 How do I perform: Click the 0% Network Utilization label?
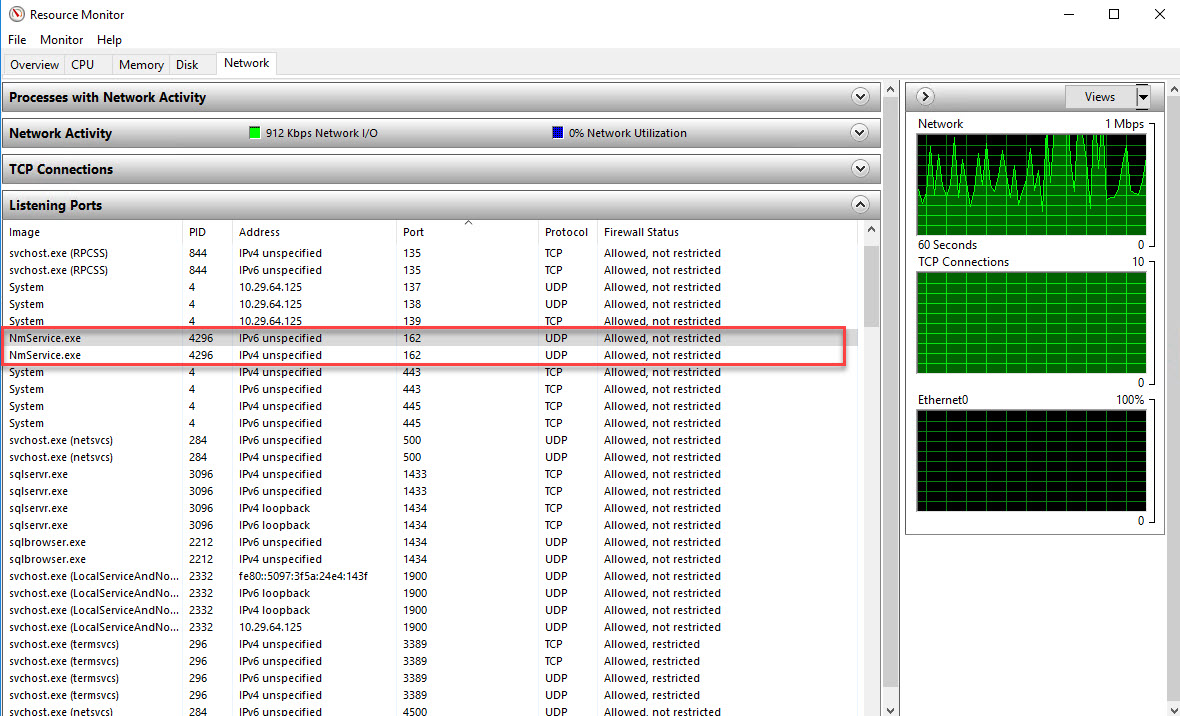pyautogui.click(x=628, y=133)
